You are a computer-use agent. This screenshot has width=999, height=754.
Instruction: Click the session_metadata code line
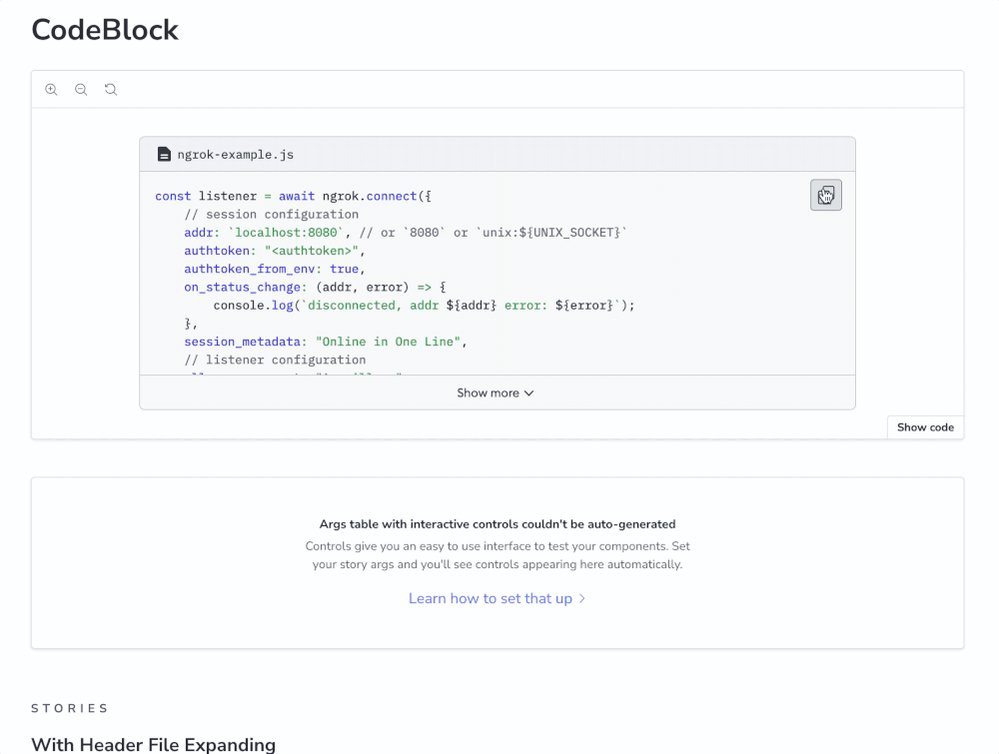326,342
